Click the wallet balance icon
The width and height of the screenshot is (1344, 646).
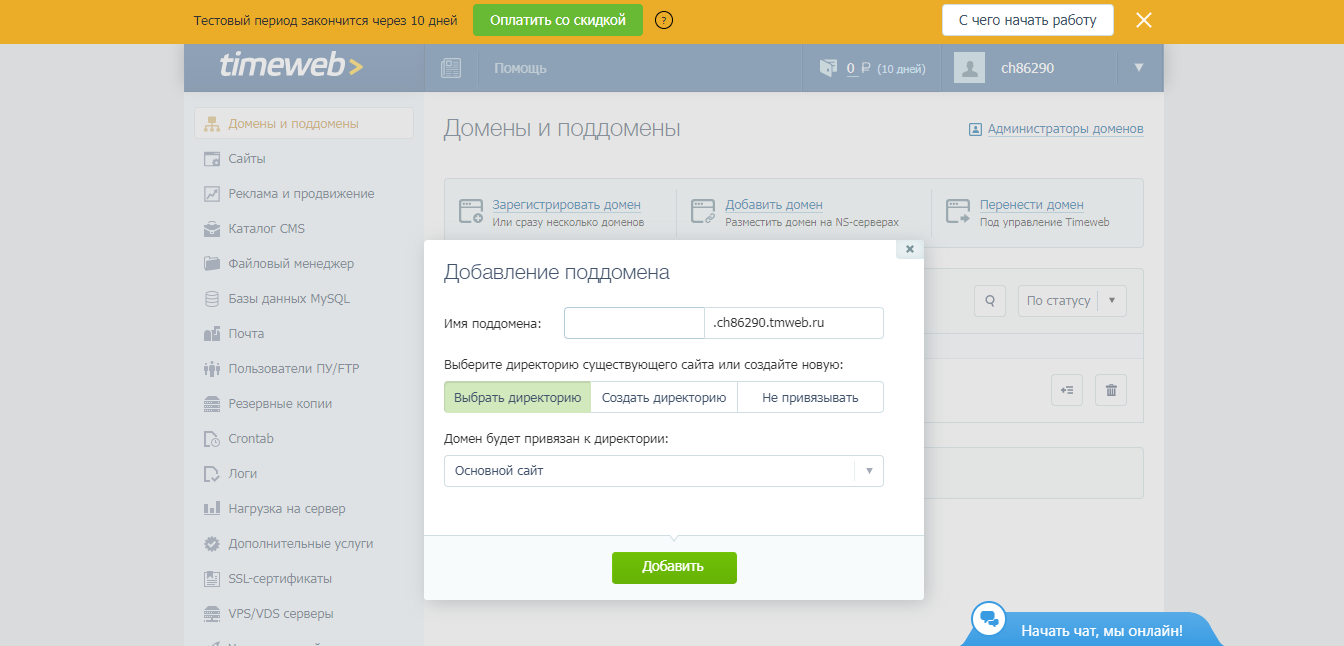pyautogui.click(x=828, y=68)
